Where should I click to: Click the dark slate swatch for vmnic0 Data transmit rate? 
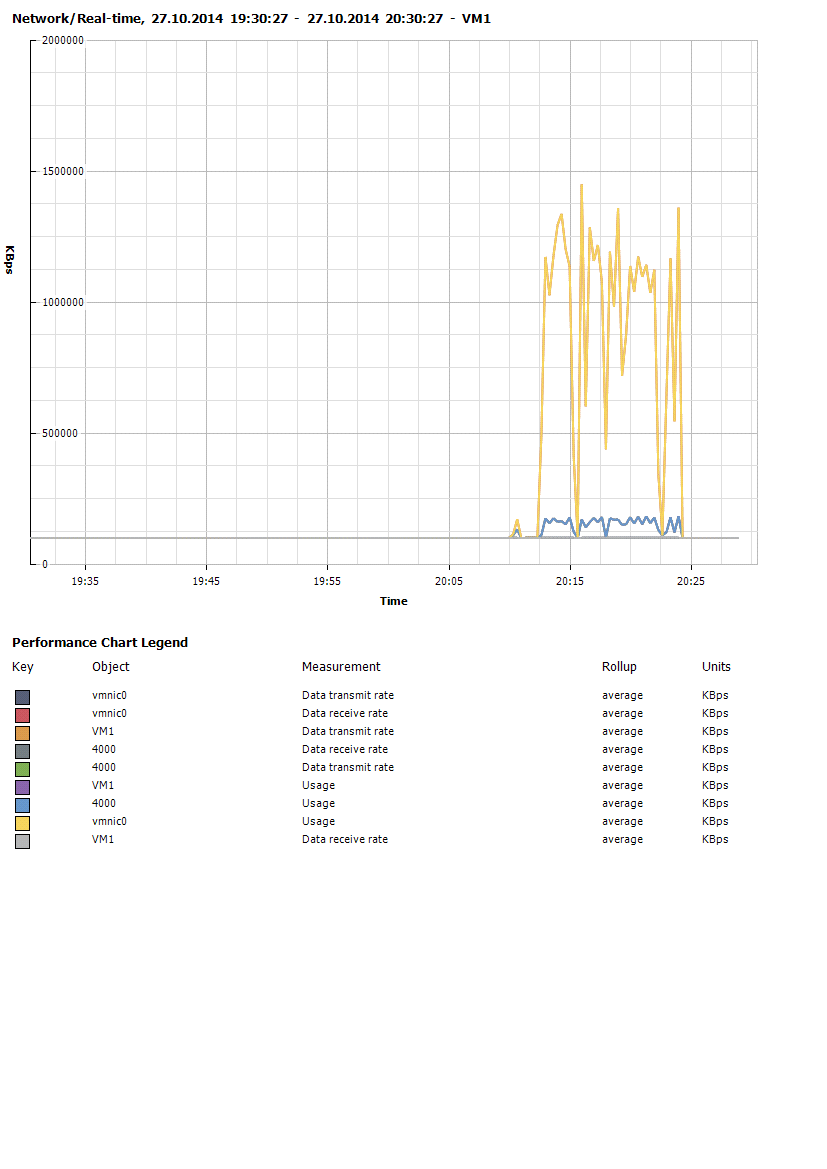tap(22, 697)
